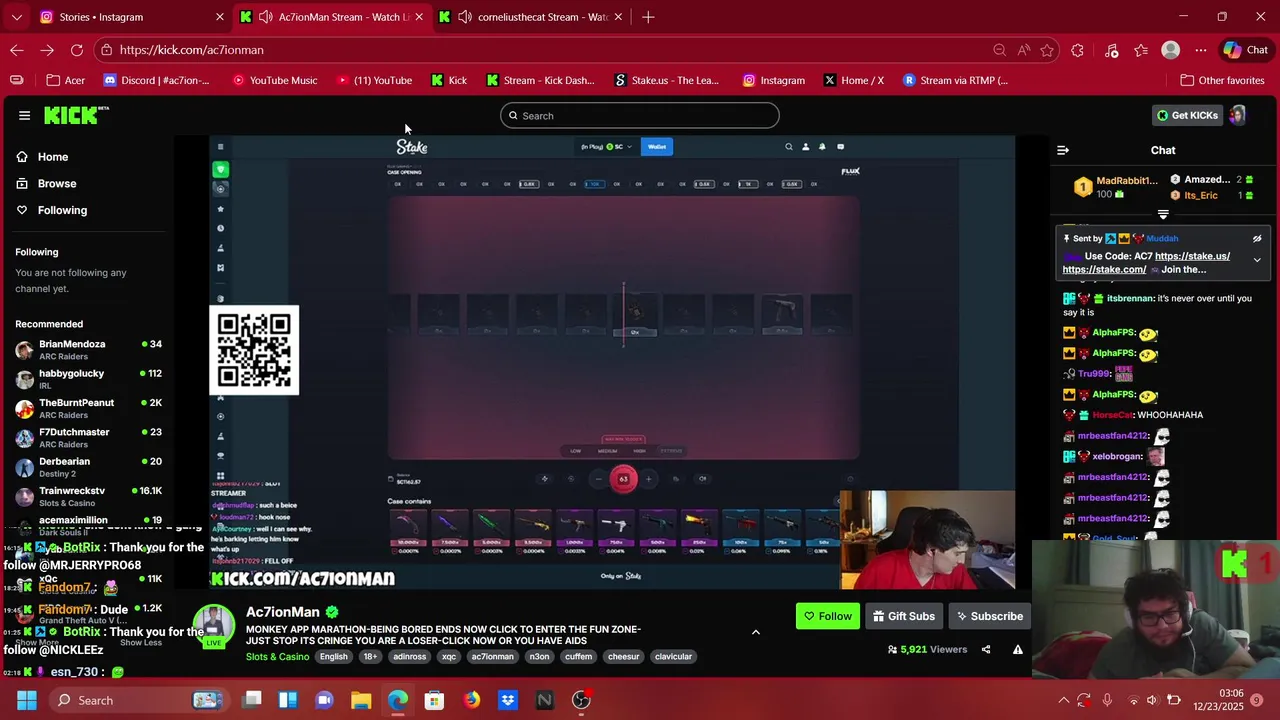Open Stream via RTMP bookmark
Image resolution: width=1280 pixels, height=720 pixels.
coord(955,80)
